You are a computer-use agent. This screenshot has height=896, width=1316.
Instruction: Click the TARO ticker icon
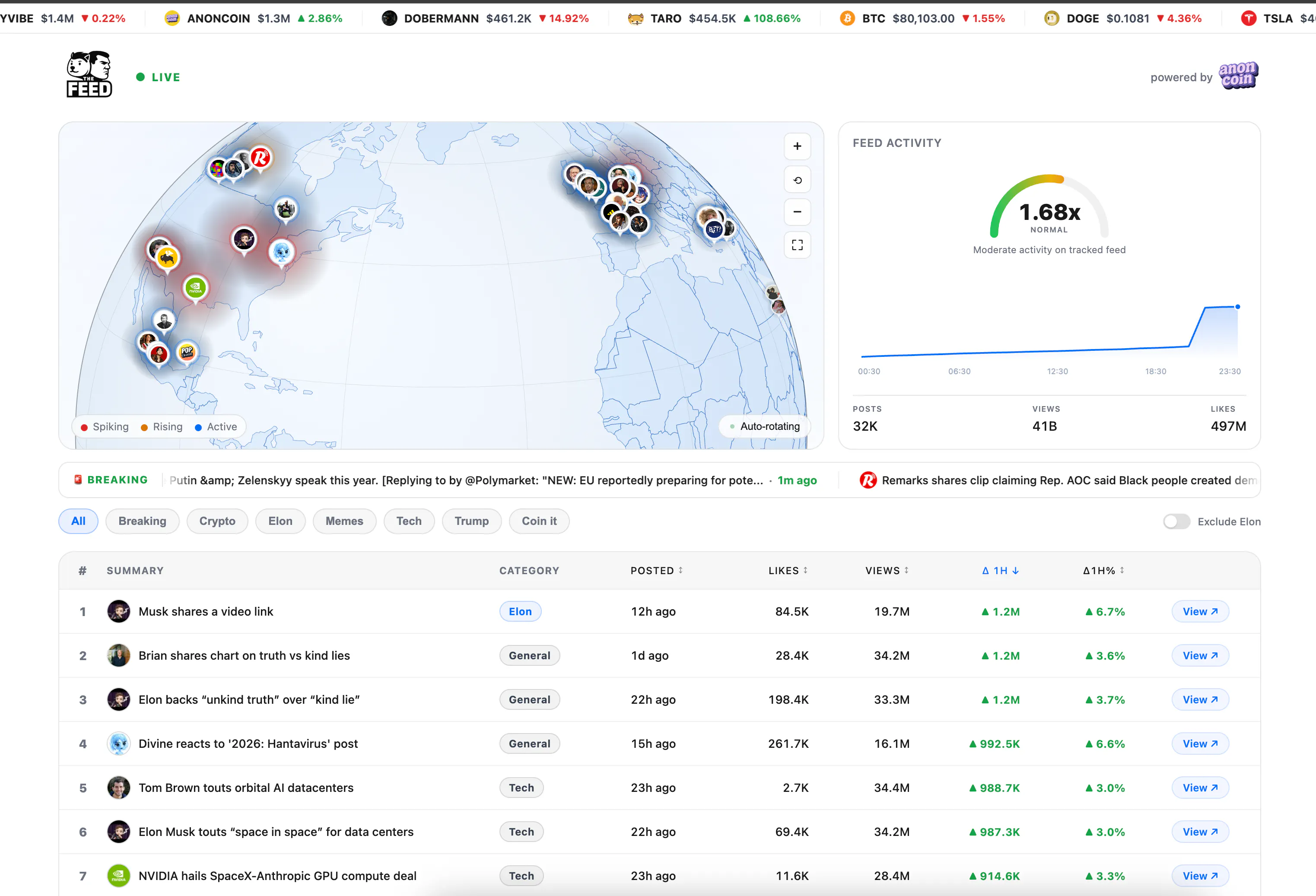[636, 18]
